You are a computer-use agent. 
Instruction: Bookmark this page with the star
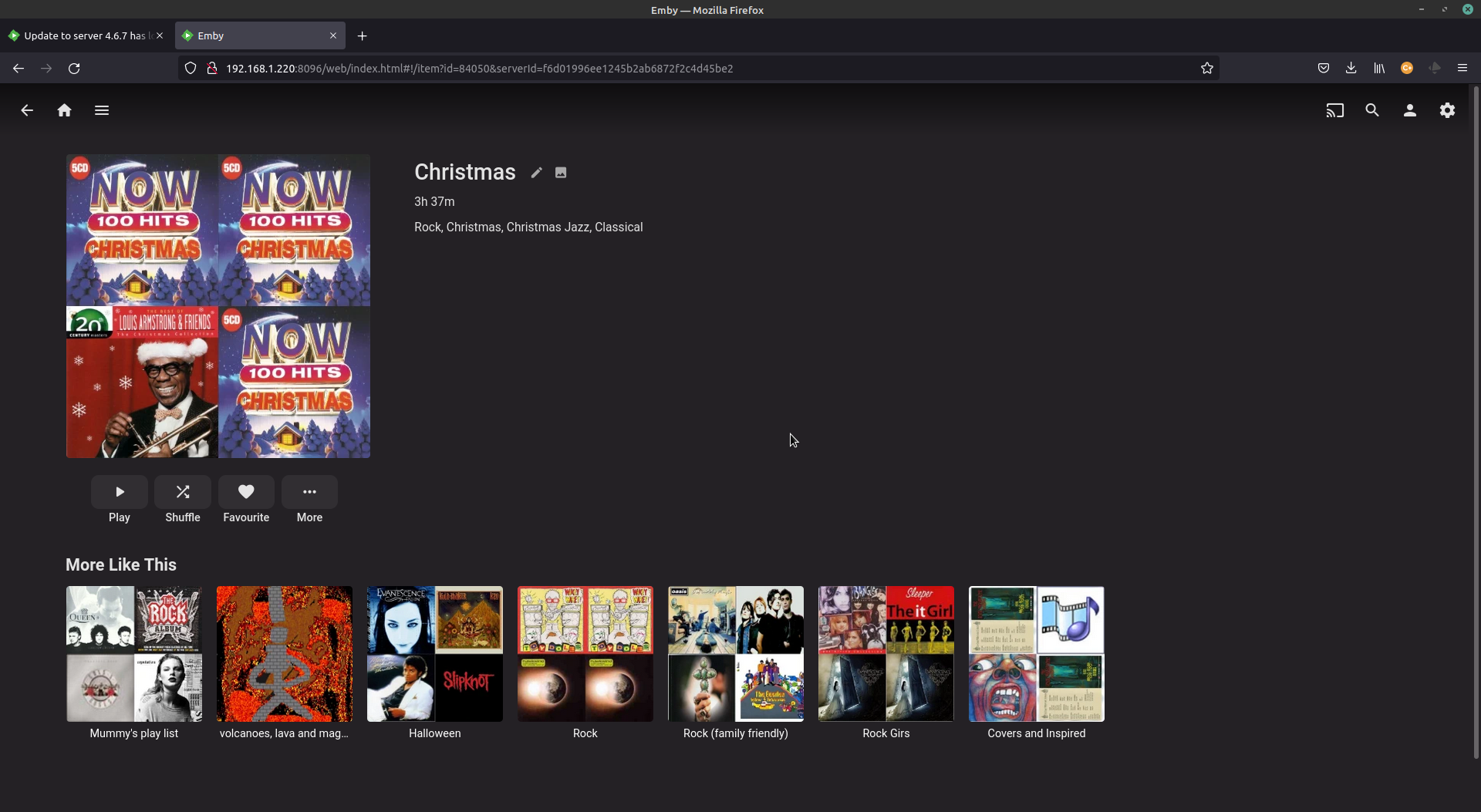point(1206,68)
